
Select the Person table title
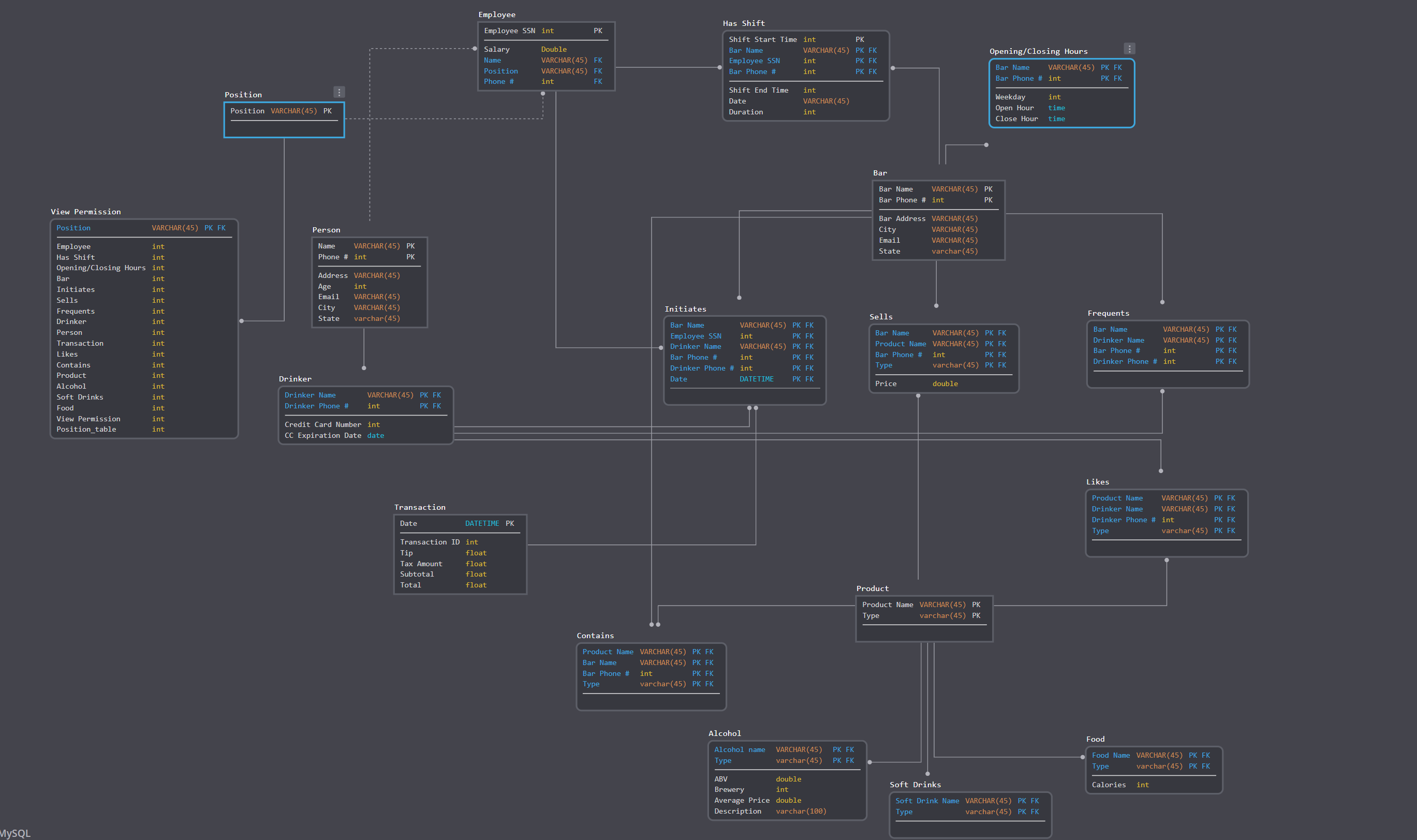click(327, 230)
